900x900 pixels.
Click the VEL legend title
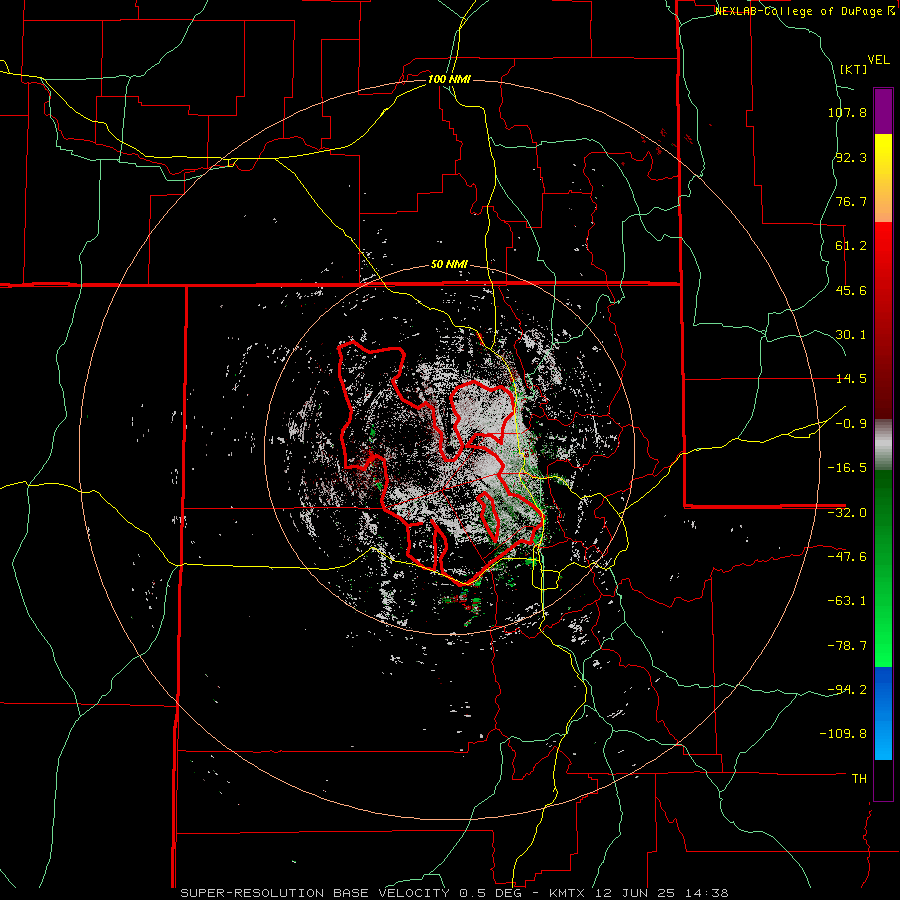(879, 60)
